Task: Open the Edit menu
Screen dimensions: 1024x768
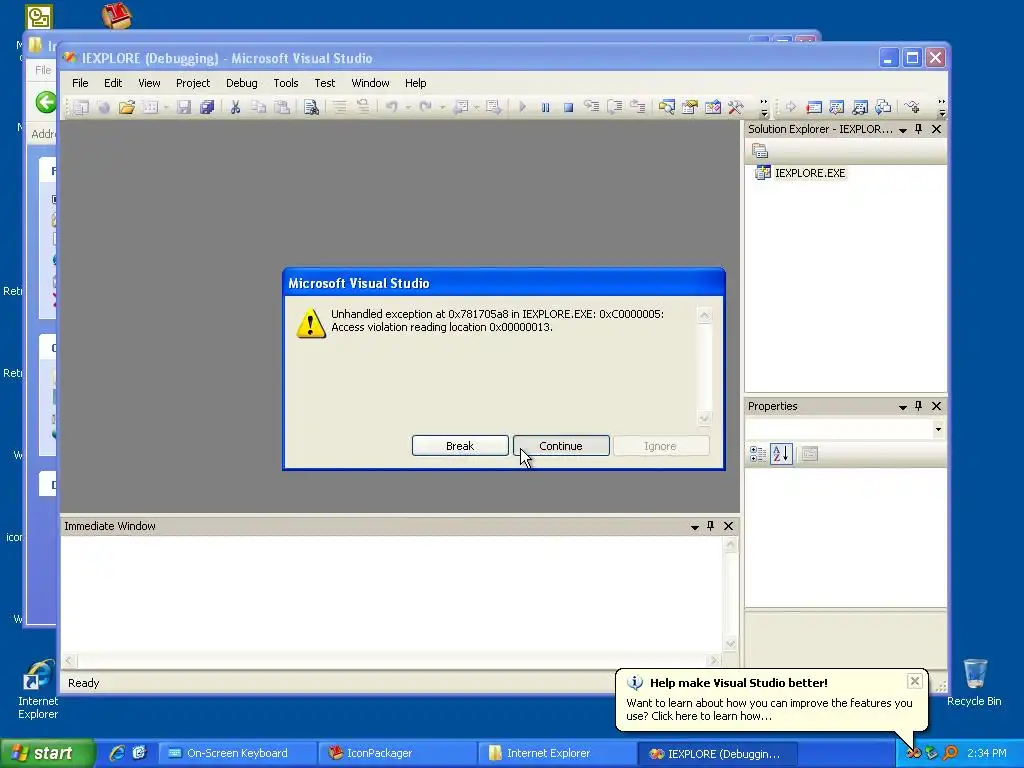Action: pyautogui.click(x=113, y=83)
